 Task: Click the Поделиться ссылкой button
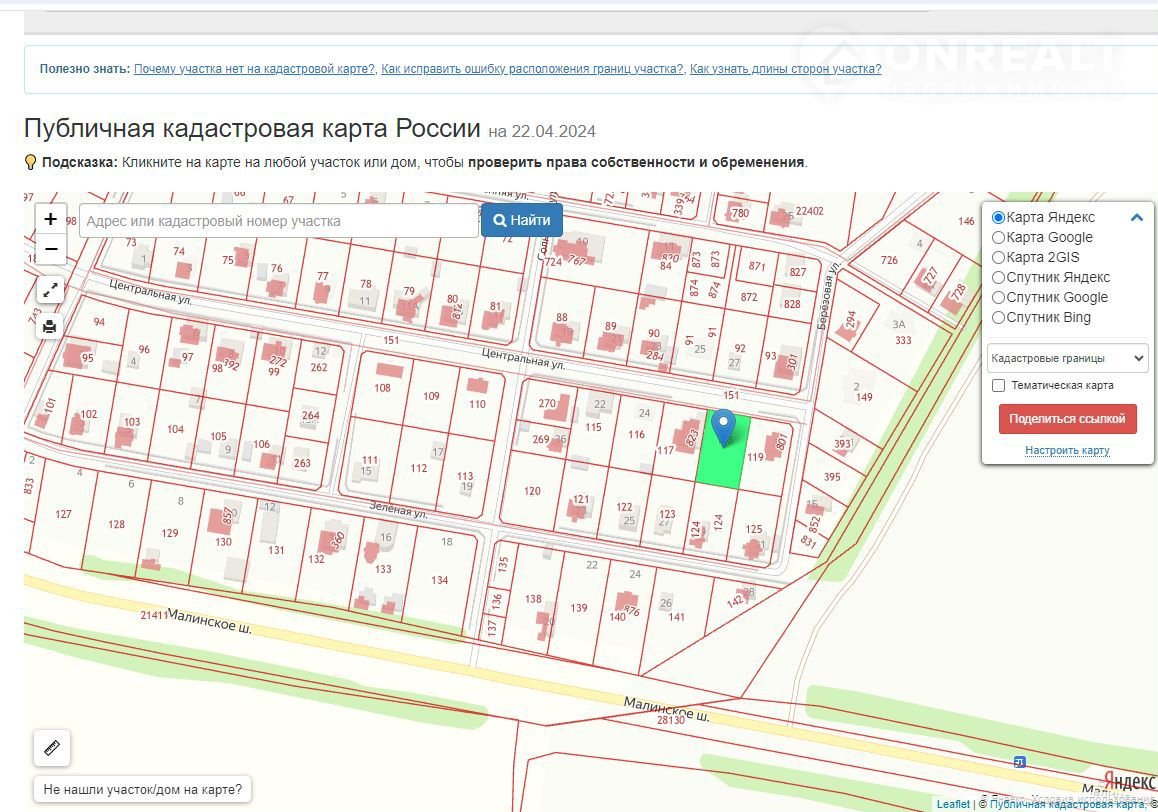1067,419
